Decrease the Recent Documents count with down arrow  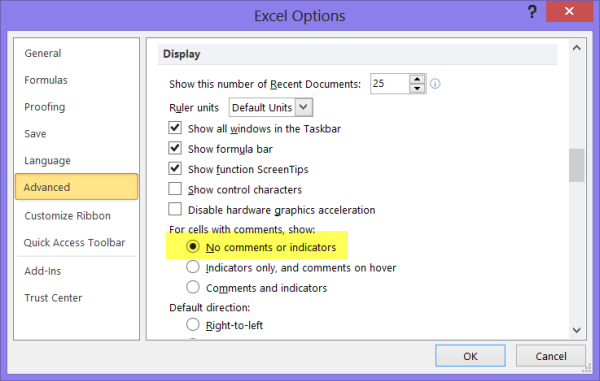click(417, 88)
